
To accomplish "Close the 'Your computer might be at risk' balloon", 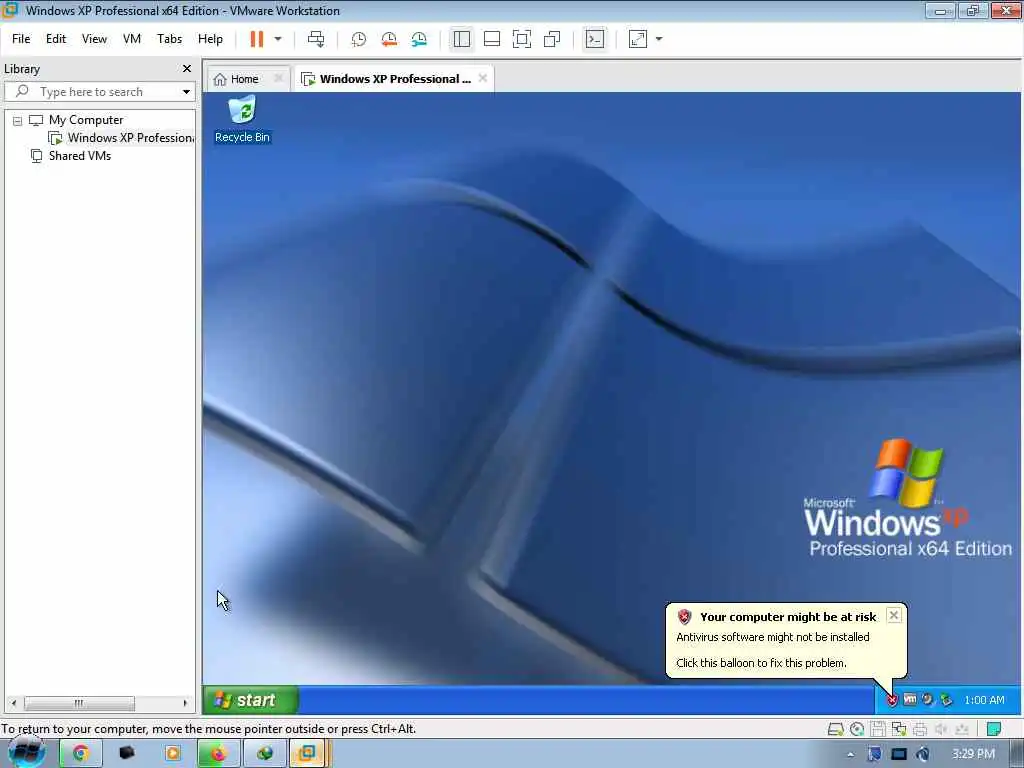I will [x=894, y=615].
